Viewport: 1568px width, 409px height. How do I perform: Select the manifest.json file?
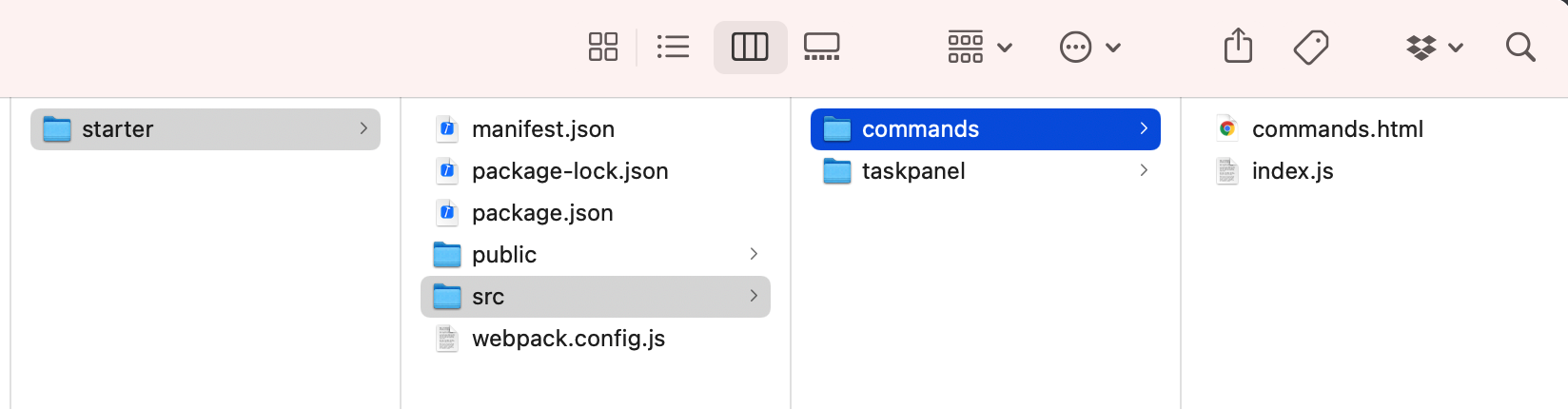(x=542, y=129)
